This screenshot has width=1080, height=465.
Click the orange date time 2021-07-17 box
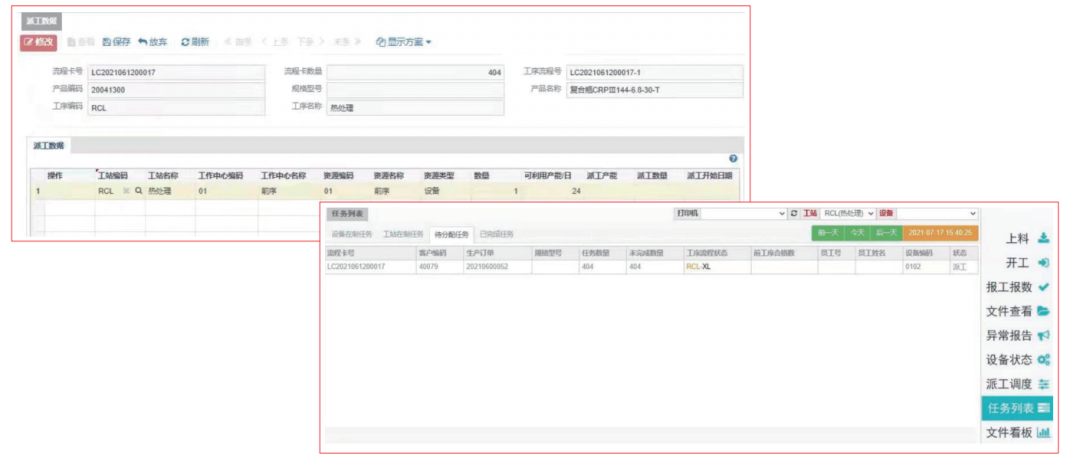940,233
